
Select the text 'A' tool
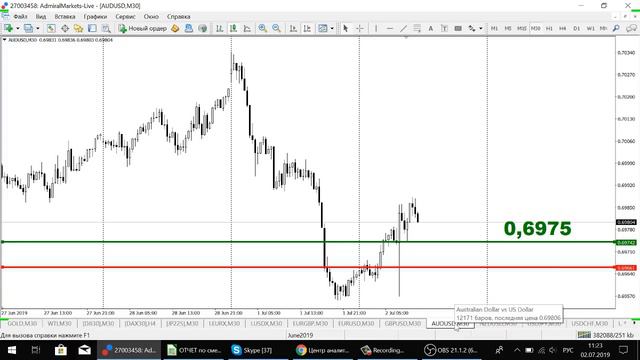pyautogui.click(x=430, y=28)
